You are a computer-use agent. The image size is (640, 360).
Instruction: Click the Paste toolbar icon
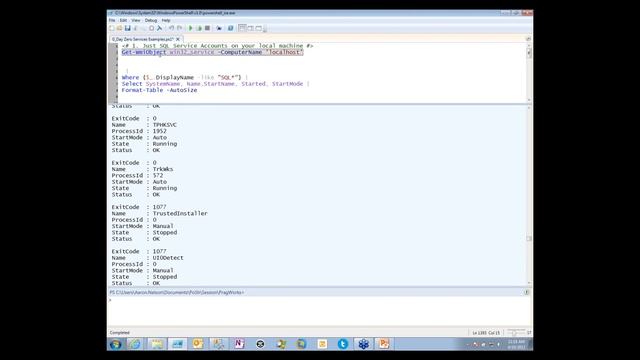(x=151, y=28)
